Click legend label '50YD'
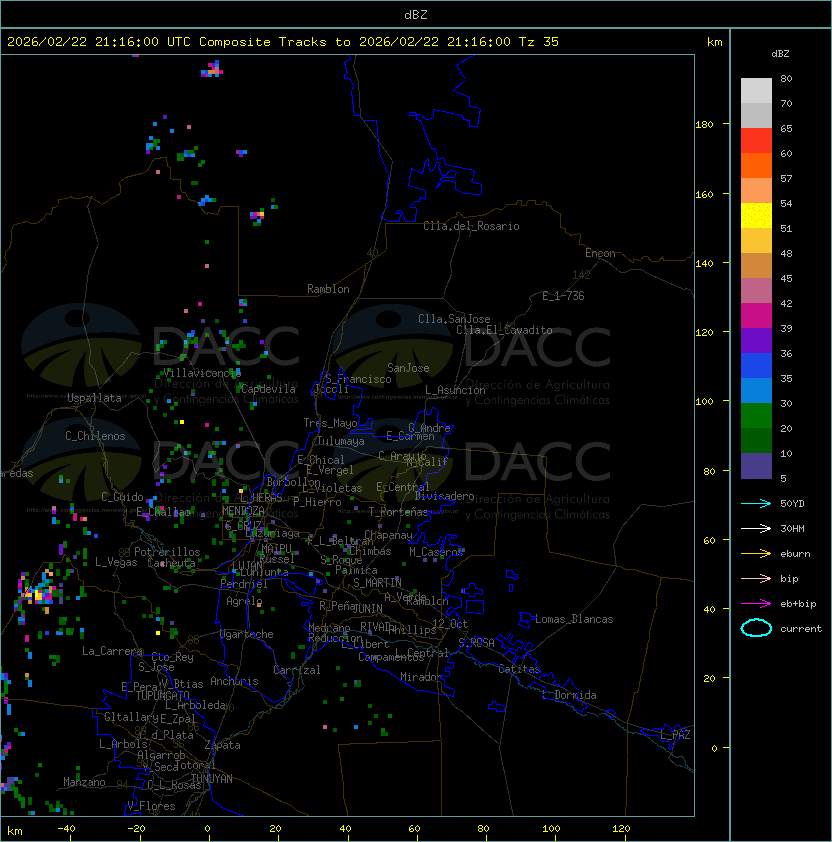 coord(792,504)
